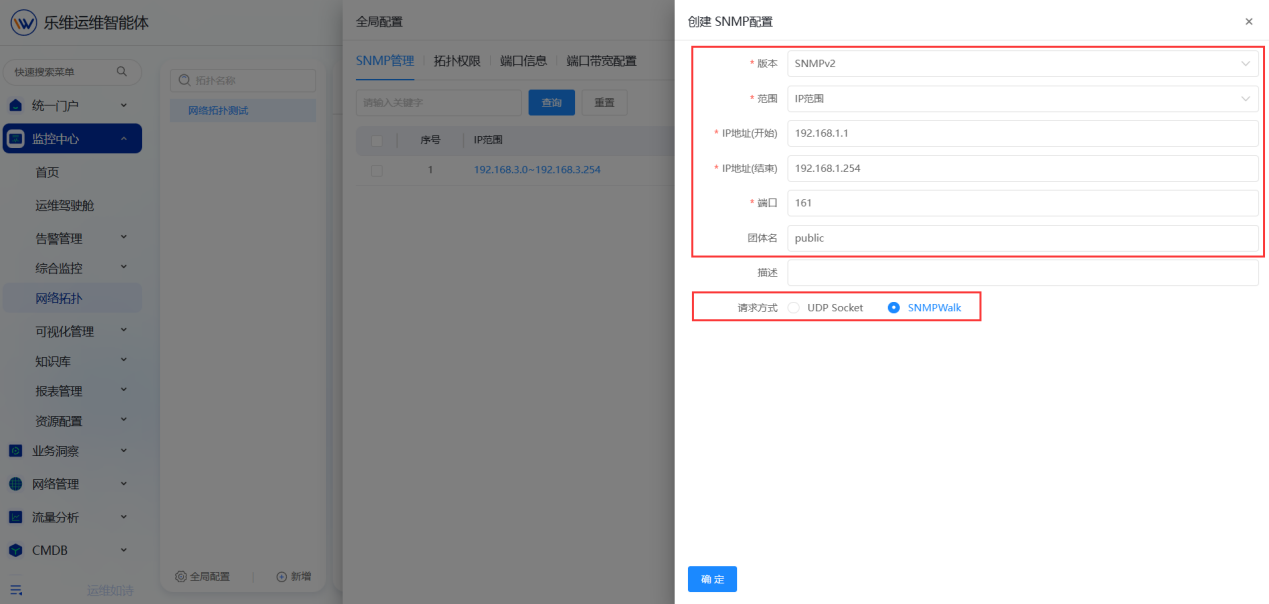Switch to the 端口信息 tab

524,61
